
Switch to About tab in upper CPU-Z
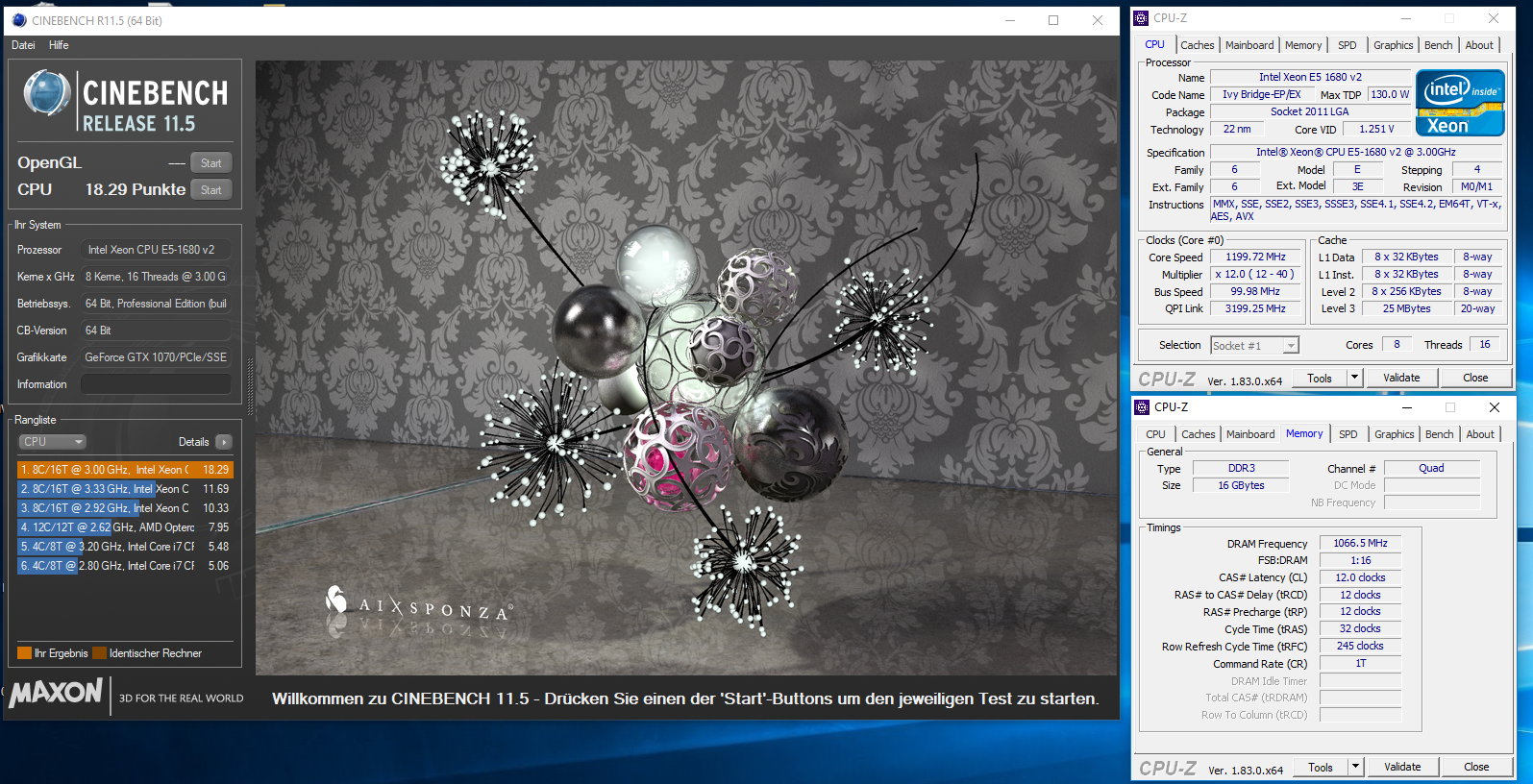[1479, 45]
